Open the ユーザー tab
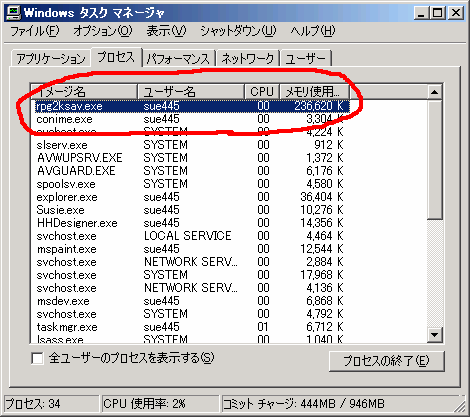This screenshot has width=470, height=417. [x=306, y=59]
